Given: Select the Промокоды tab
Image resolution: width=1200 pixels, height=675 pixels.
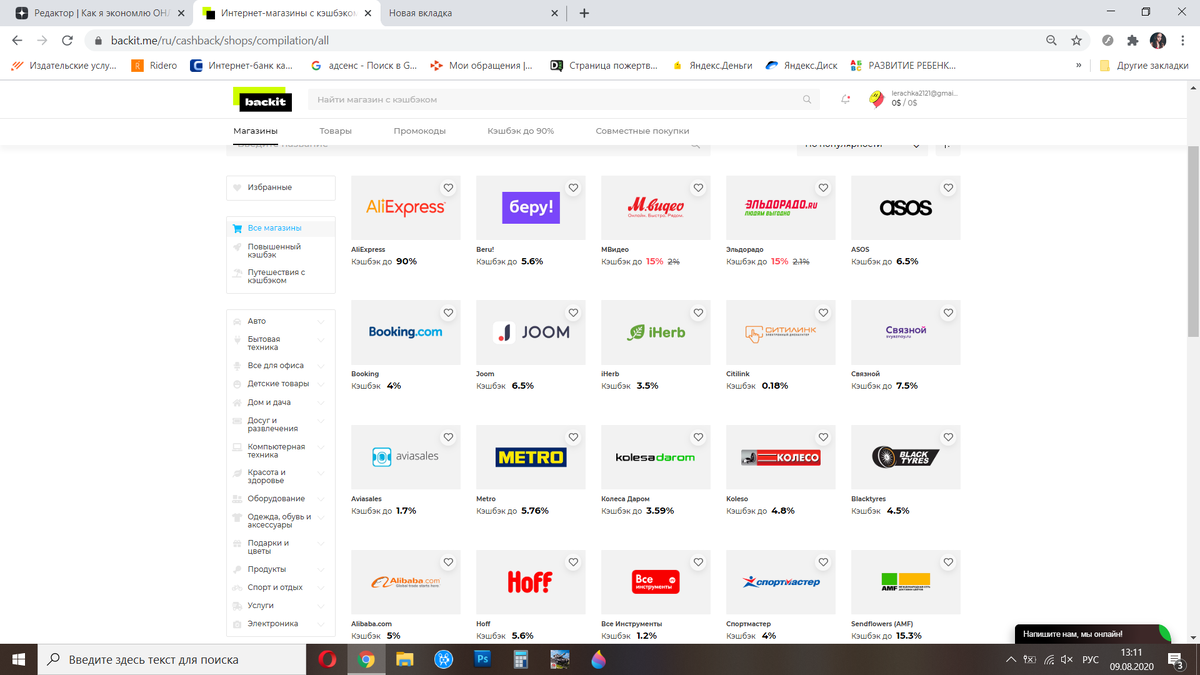Looking at the screenshot, I should tap(420, 131).
